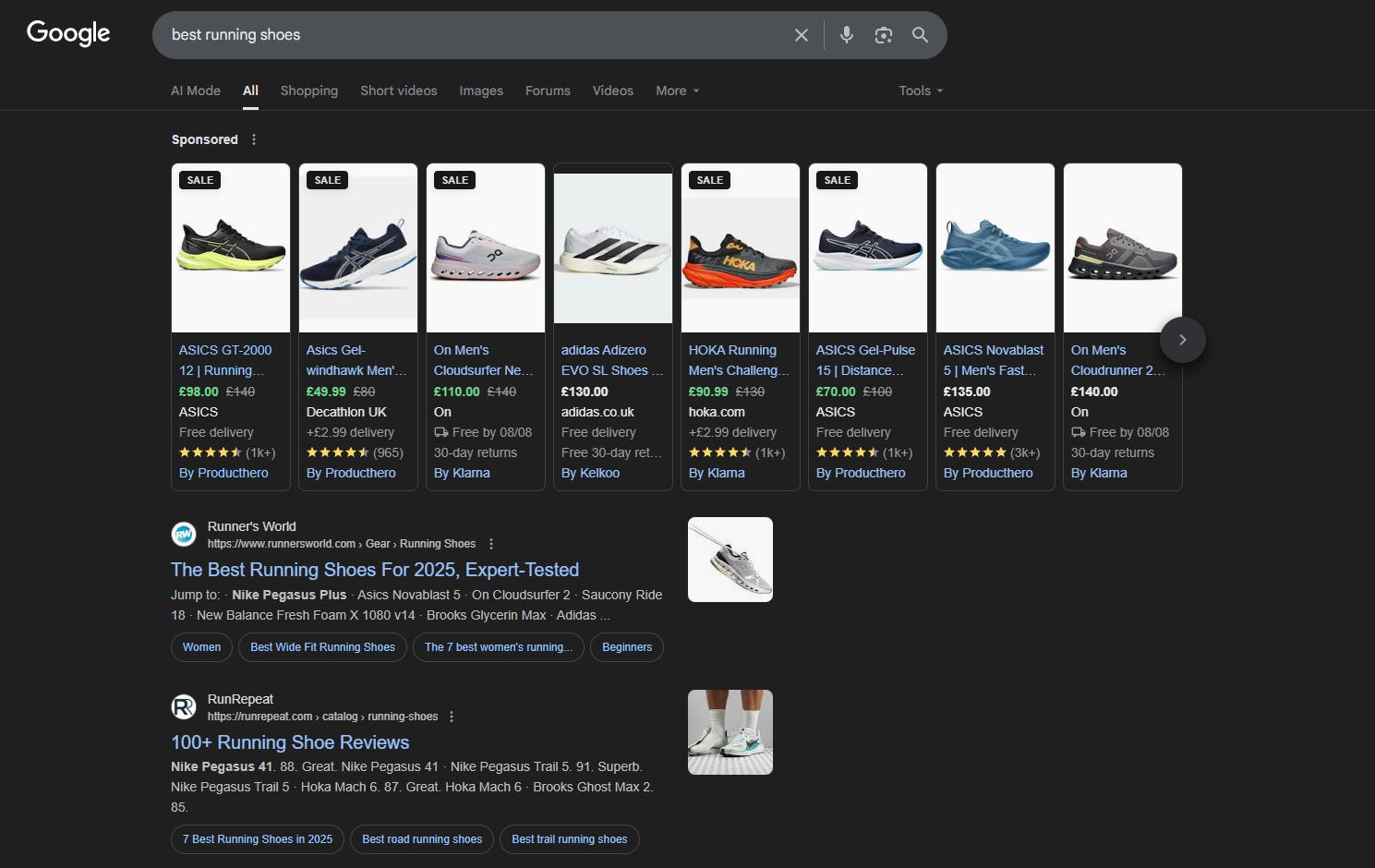Image resolution: width=1375 pixels, height=868 pixels.
Task: Click Asics Gel-windhawk Men's title link
Action: point(356,360)
